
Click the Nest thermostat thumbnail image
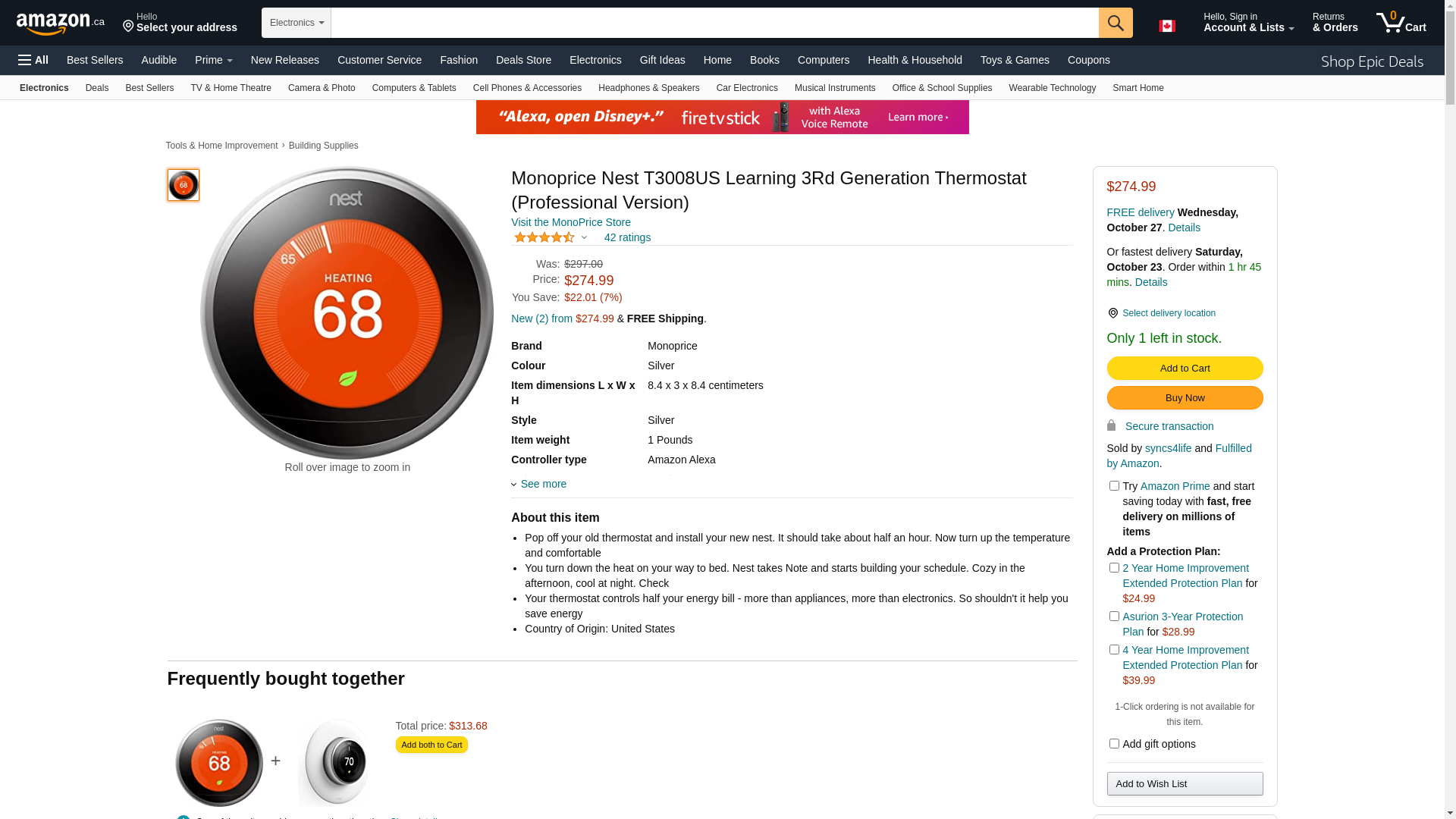click(x=184, y=185)
